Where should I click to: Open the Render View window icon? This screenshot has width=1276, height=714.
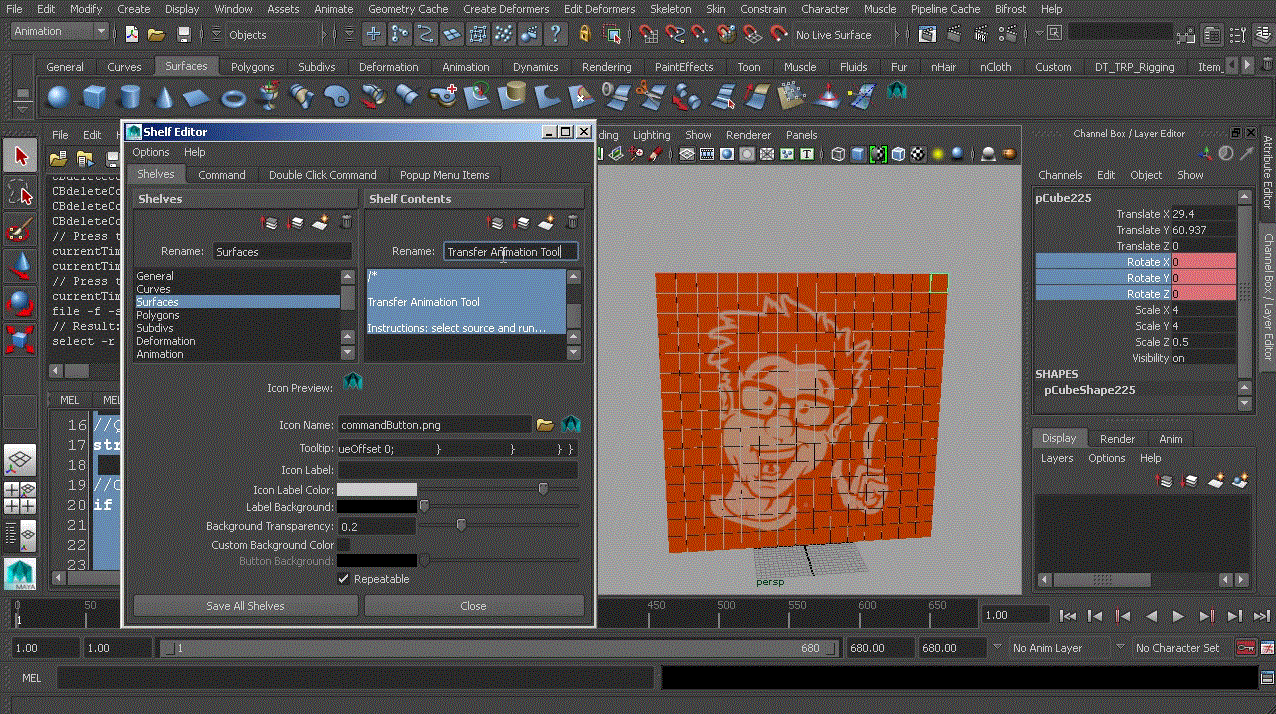927,34
